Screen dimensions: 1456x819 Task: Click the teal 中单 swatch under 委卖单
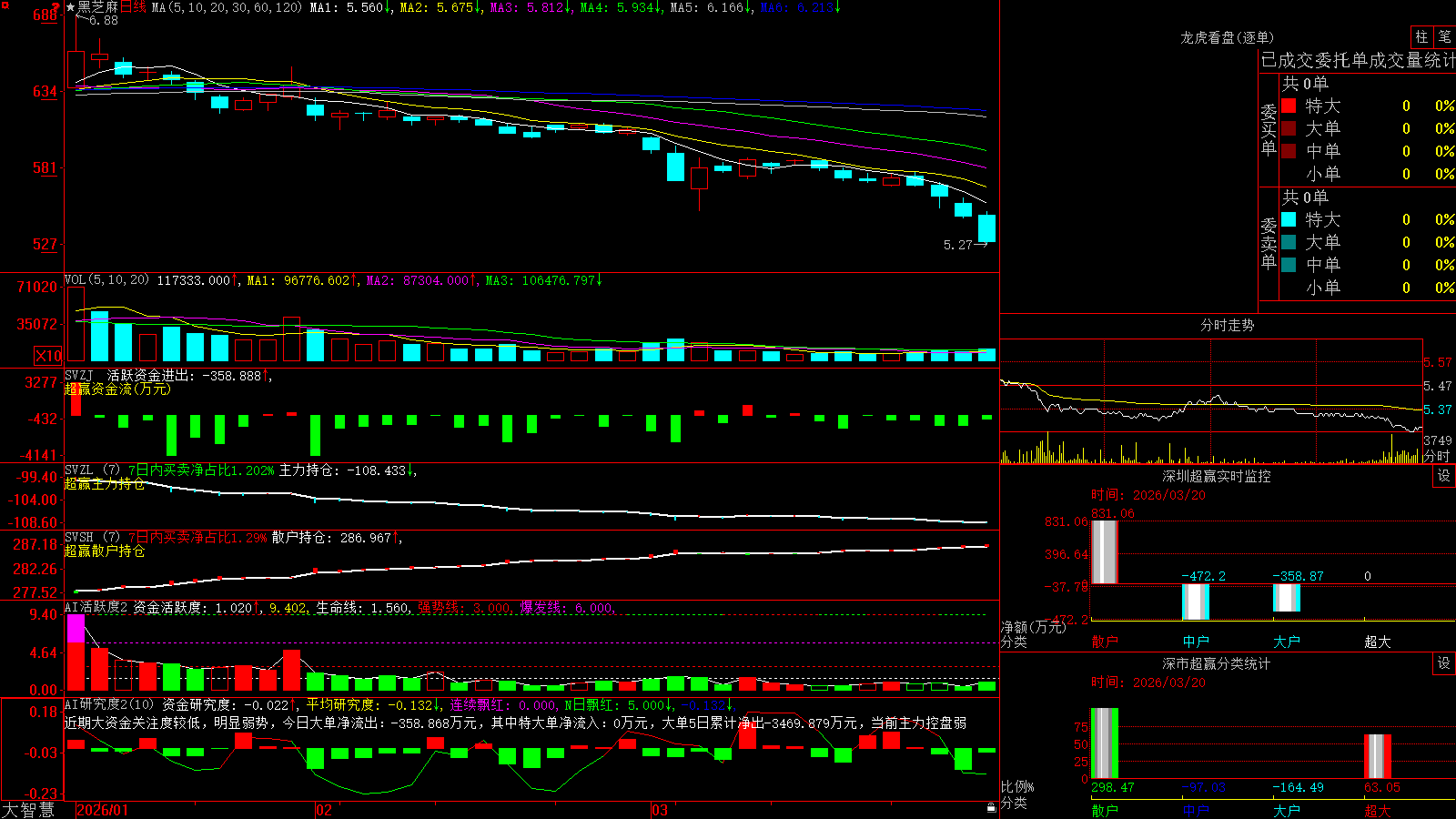click(x=1289, y=265)
